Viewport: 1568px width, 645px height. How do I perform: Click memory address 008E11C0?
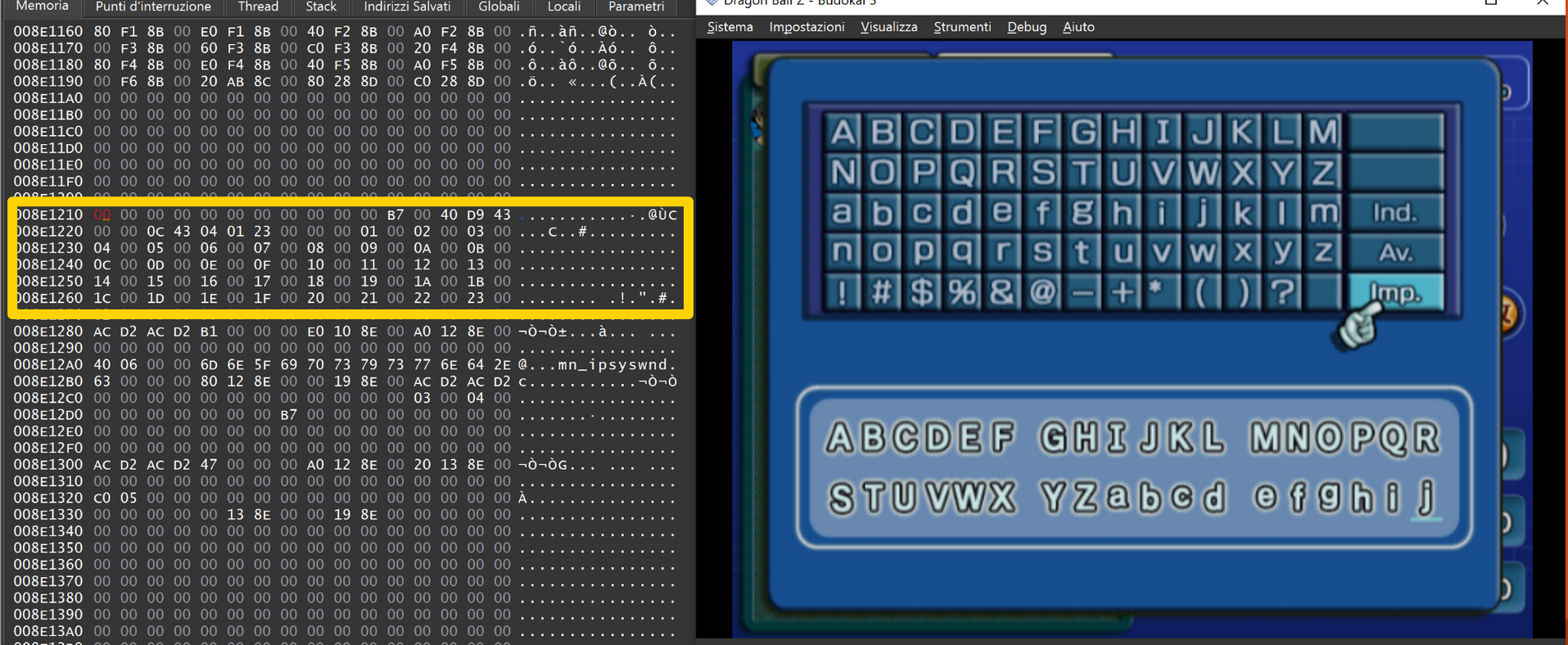(x=47, y=132)
